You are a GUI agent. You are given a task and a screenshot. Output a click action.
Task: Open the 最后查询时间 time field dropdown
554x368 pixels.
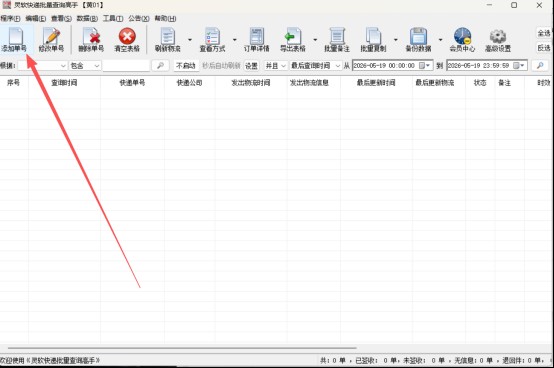[x=316, y=66]
